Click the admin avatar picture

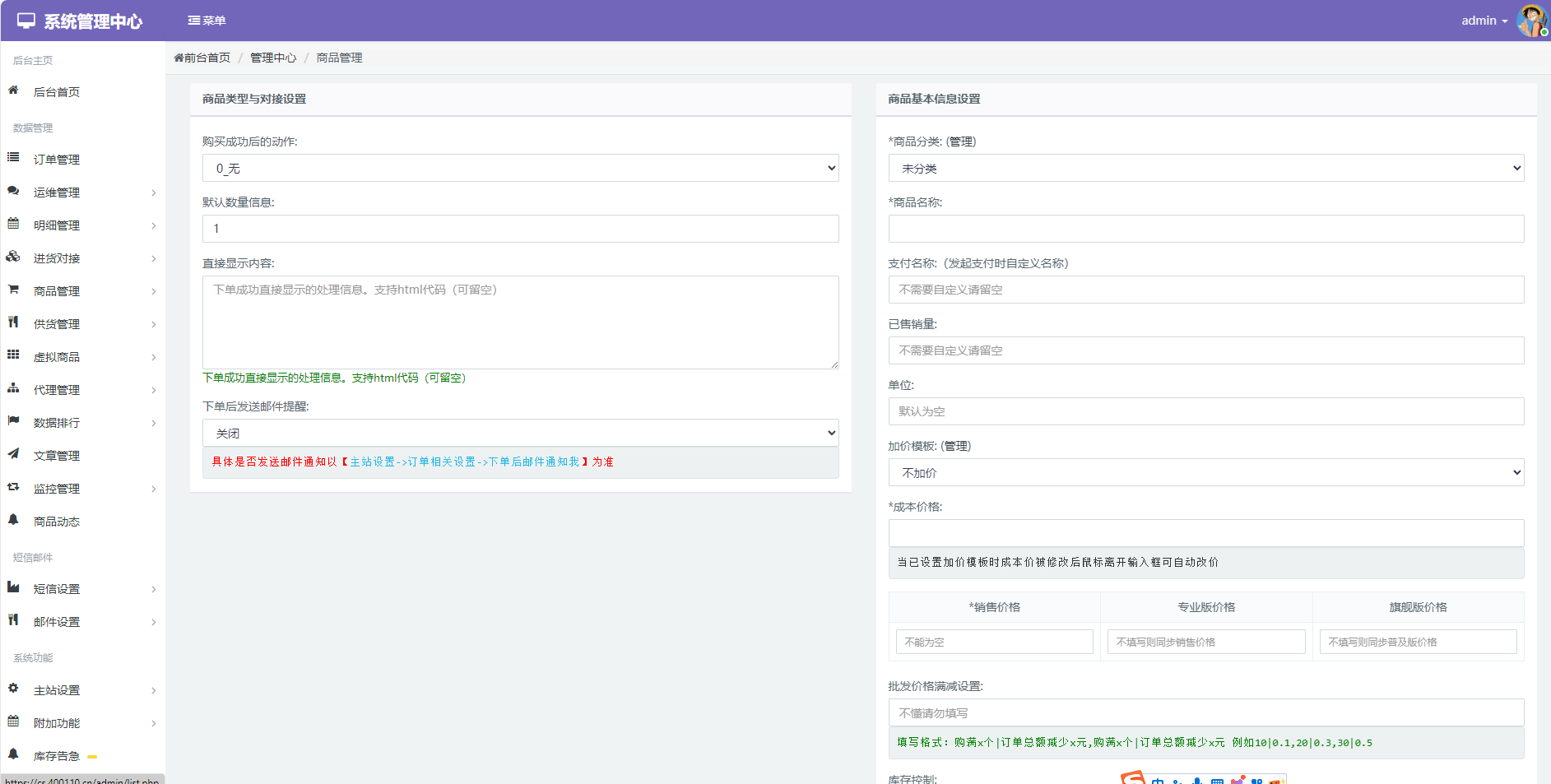[1531, 21]
